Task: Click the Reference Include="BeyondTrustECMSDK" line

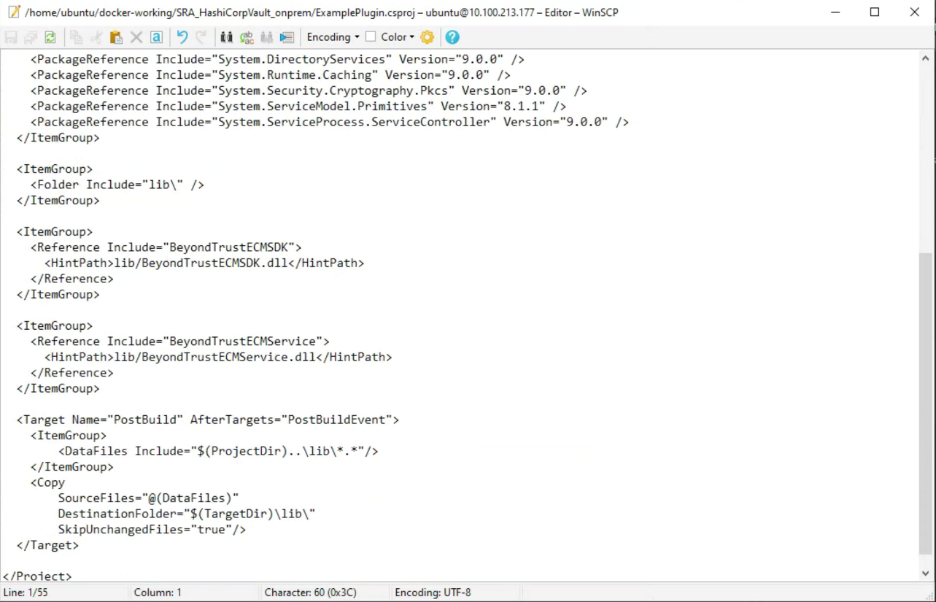Action: tap(167, 247)
